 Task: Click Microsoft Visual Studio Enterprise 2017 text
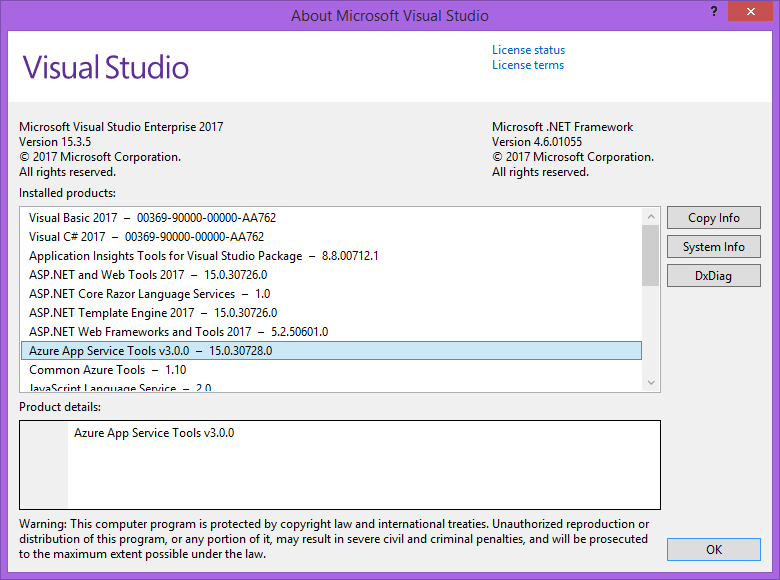click(121, 127)
